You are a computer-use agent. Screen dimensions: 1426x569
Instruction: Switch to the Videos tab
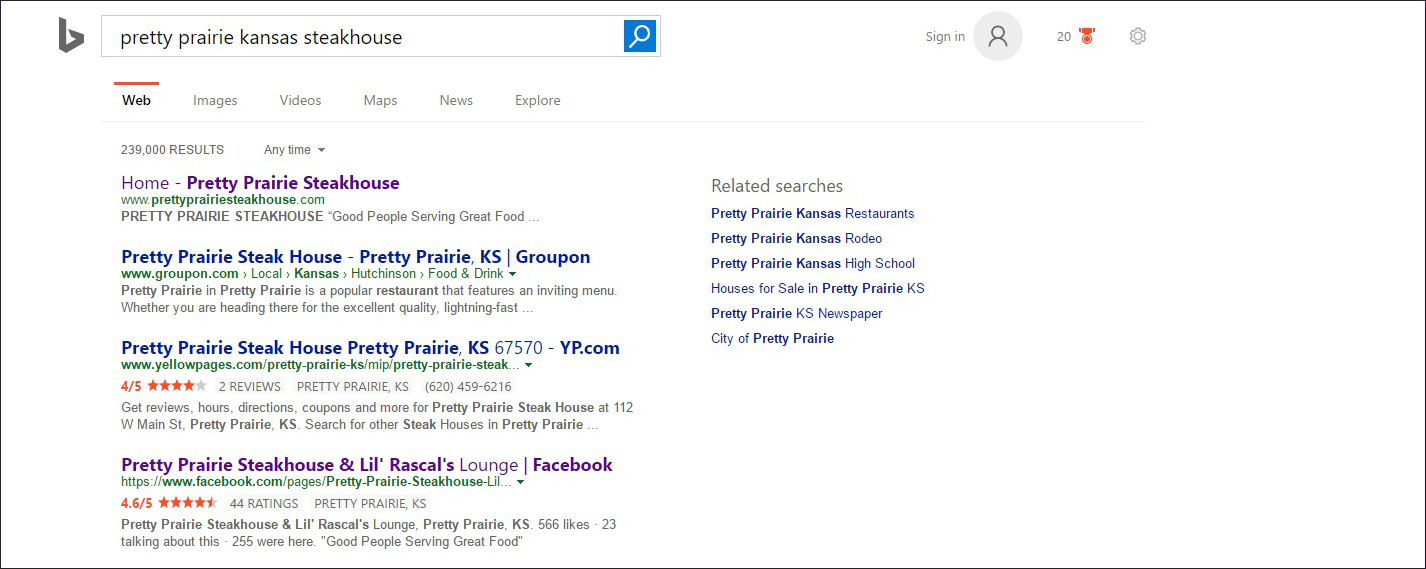(300, 100)
